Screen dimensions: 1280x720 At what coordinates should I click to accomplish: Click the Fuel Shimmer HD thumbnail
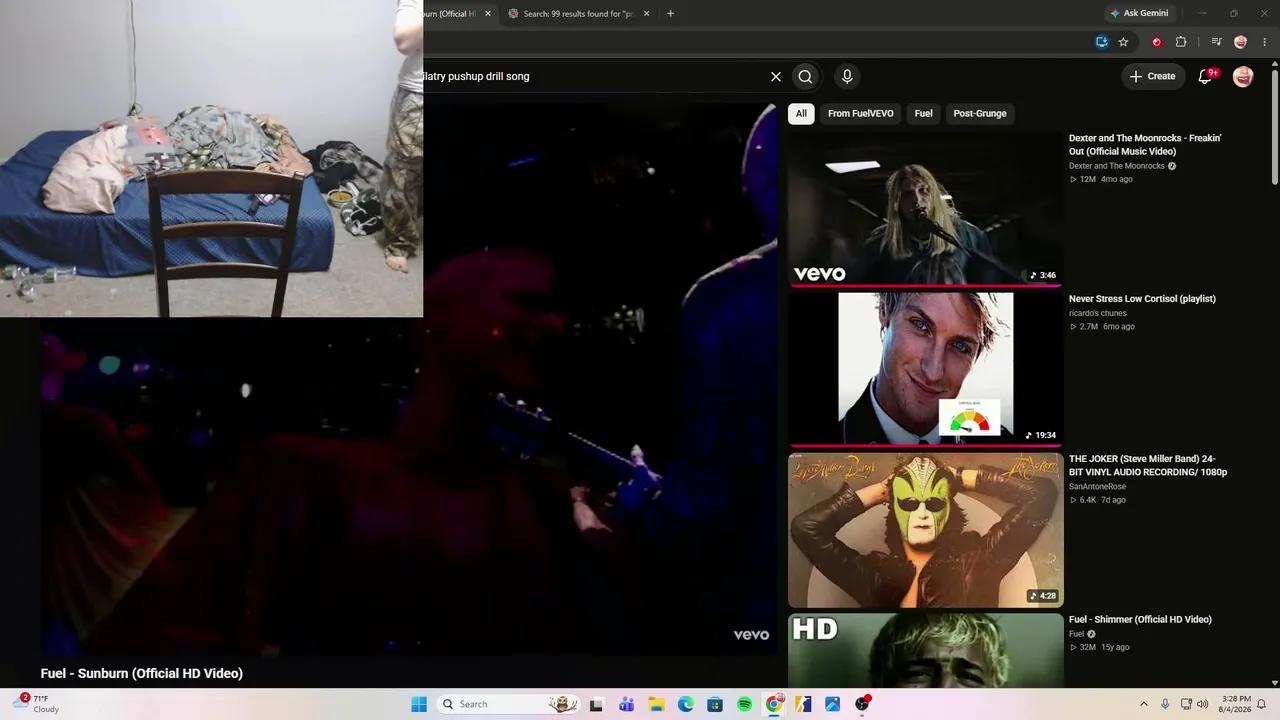click(x=926, y=650)
